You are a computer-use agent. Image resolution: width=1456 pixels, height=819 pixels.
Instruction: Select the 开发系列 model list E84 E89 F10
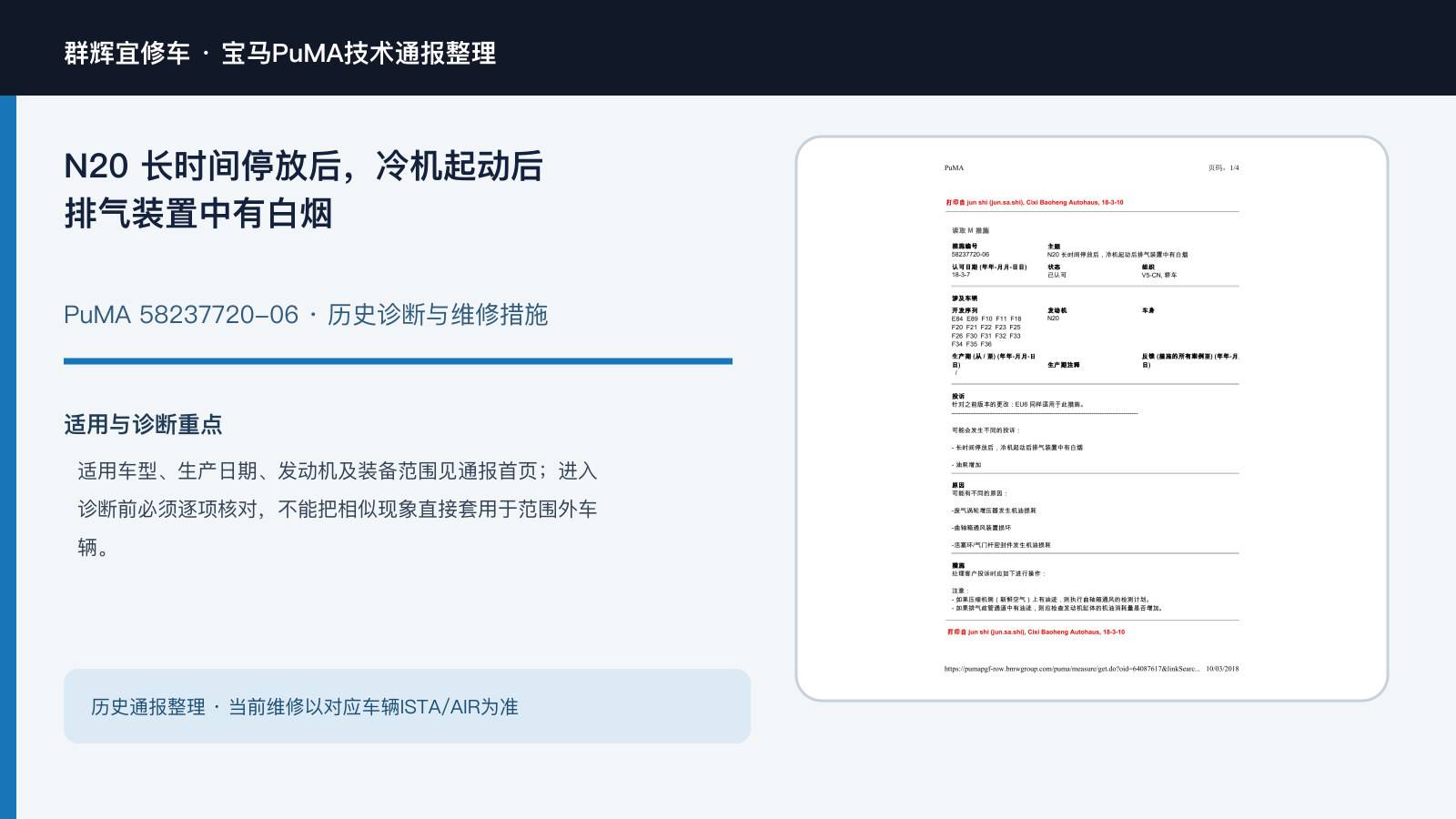(x=986, y=331)
